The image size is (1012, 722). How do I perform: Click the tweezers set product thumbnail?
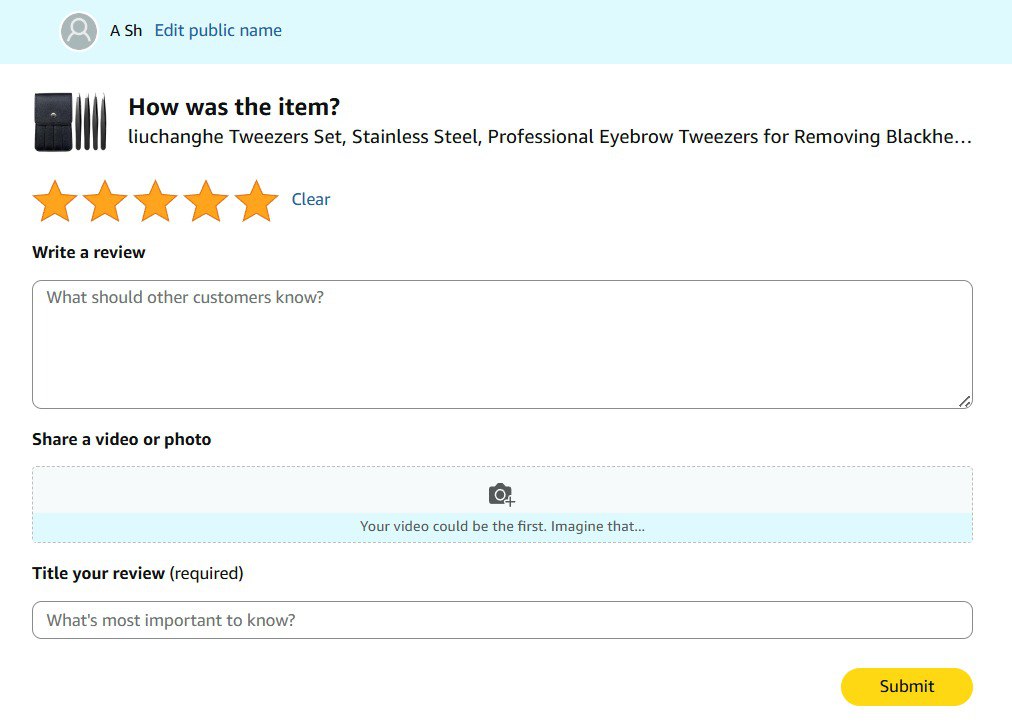pyautogui.click(x=69, y=122)
